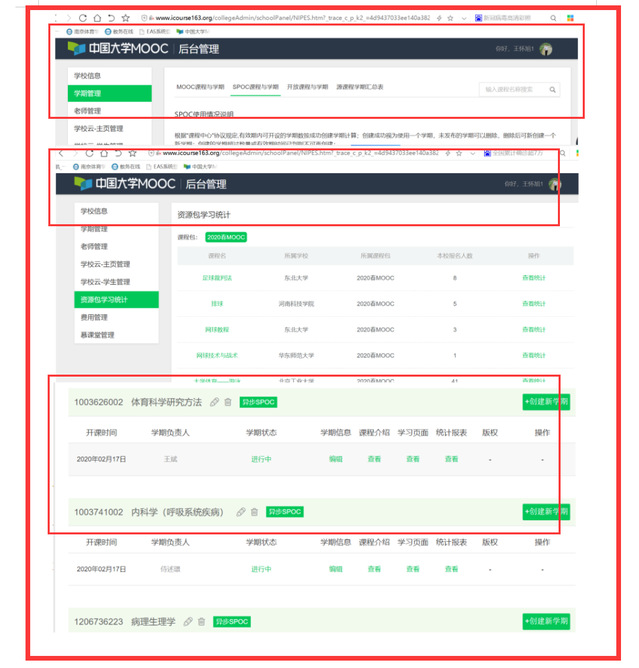Click 查看 under 统计报表 in 王斌 row
This screenshot has height=668, width=639.
coord(451,459)
